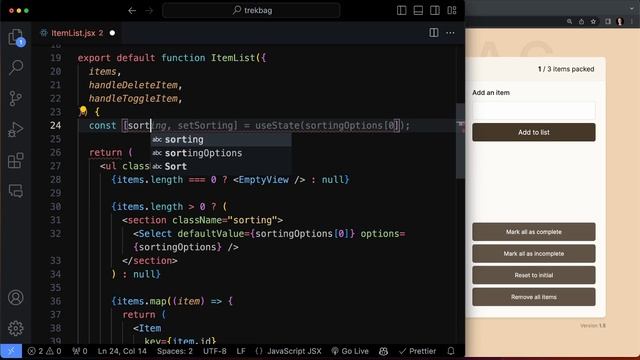Click editor vertical scrollbar

pyautogui.click(x=460, y=141)
